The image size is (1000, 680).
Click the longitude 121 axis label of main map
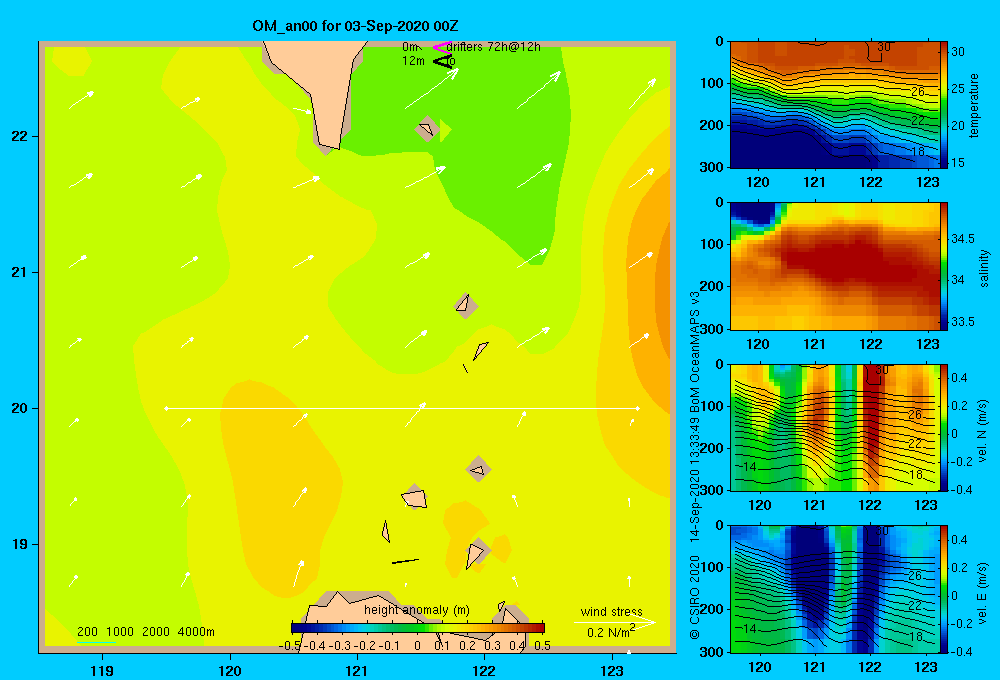(357, 670)
